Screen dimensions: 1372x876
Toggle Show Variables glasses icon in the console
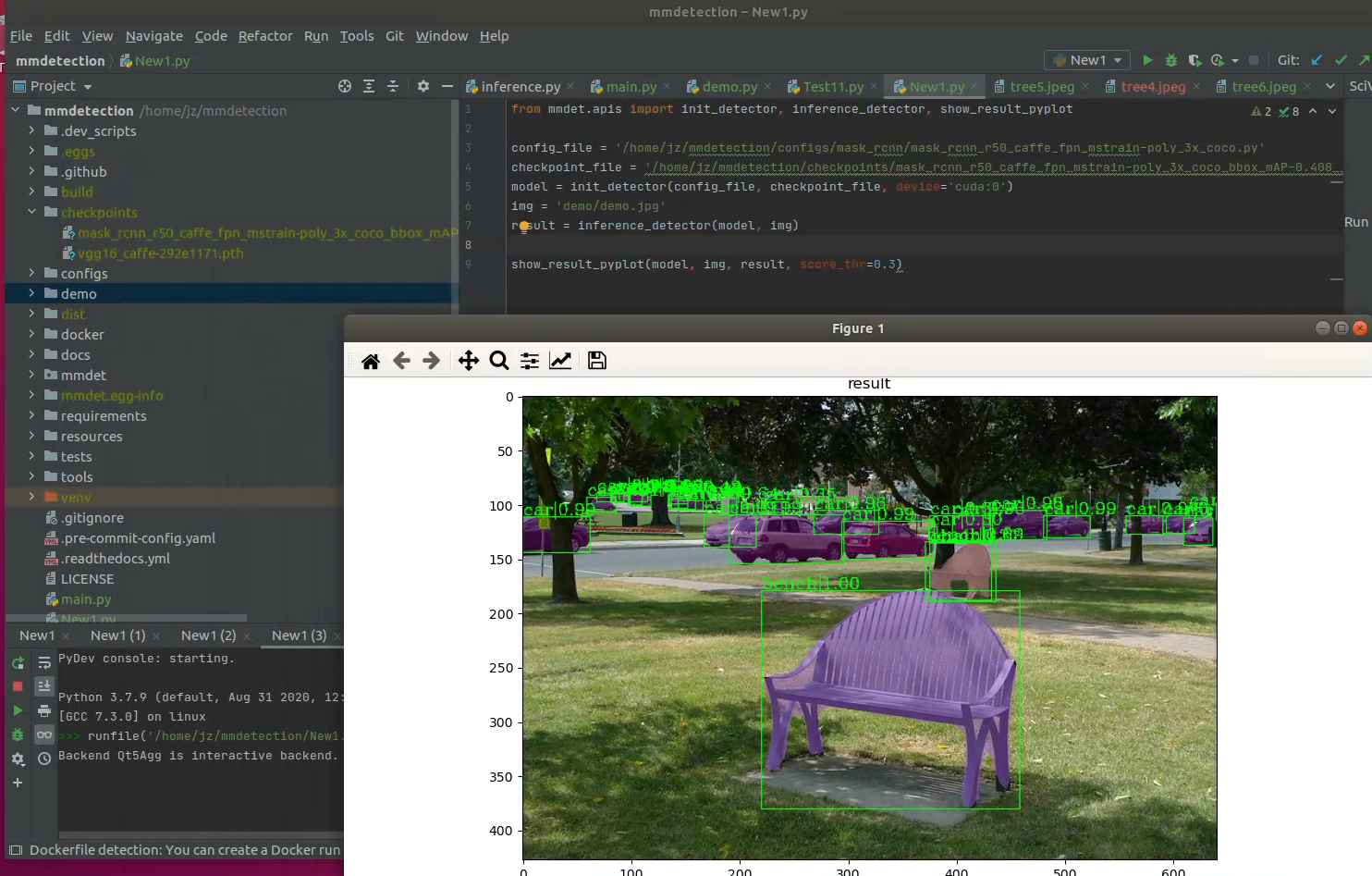click(x=44, y=734)
